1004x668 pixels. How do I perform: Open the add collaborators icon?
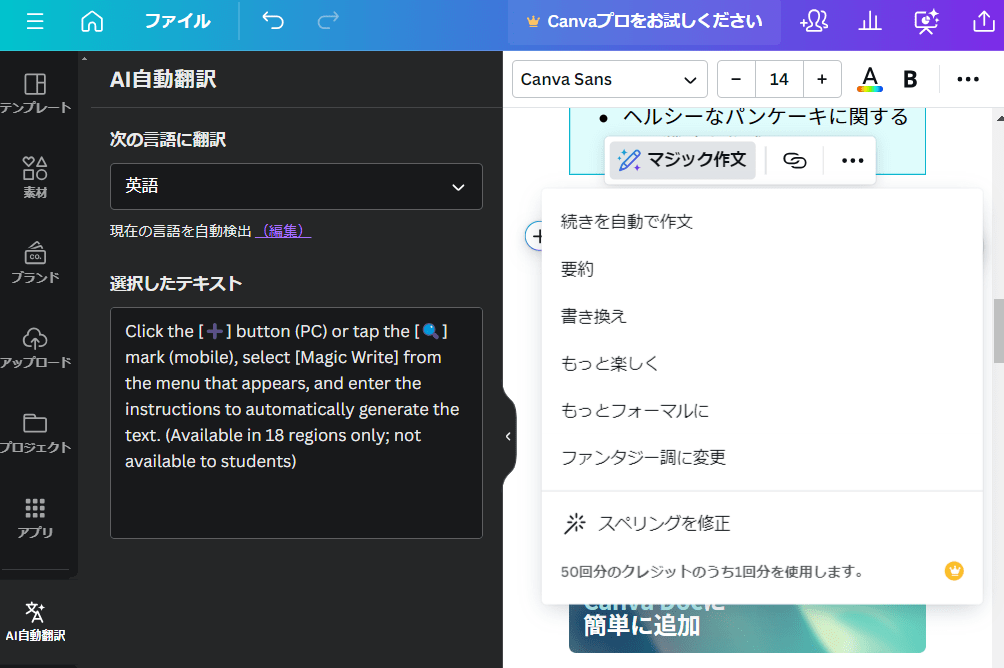click(814, 21)
